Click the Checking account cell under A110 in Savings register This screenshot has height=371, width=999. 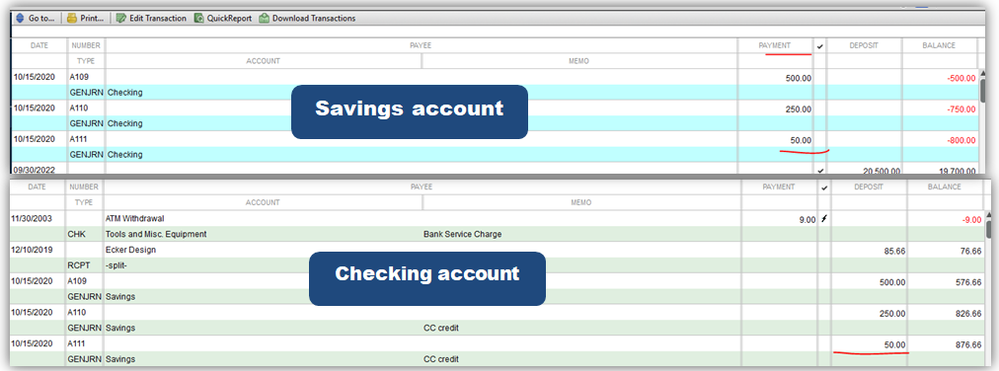125,123
